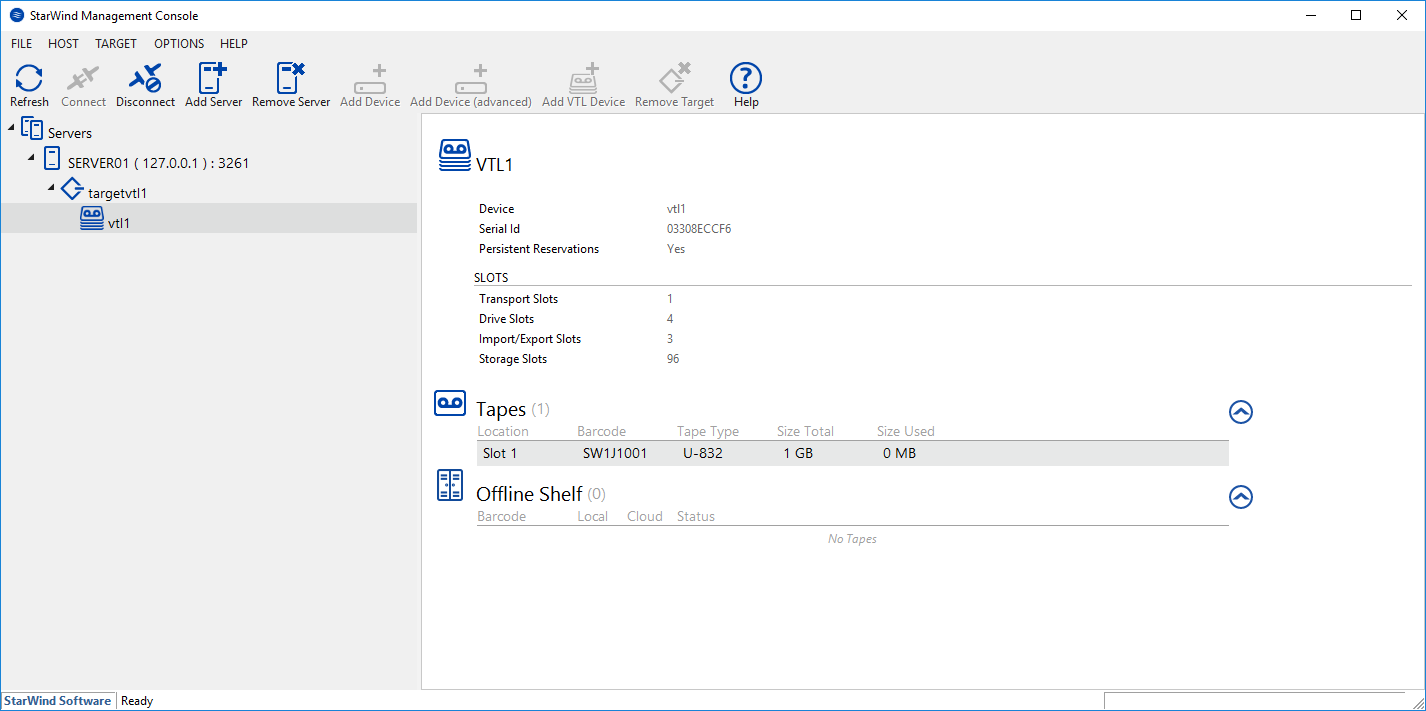Collapse the Tapes section with chevron
Image resolution: width=1426 pixels, height=711 pixels.
(1241, 411)
